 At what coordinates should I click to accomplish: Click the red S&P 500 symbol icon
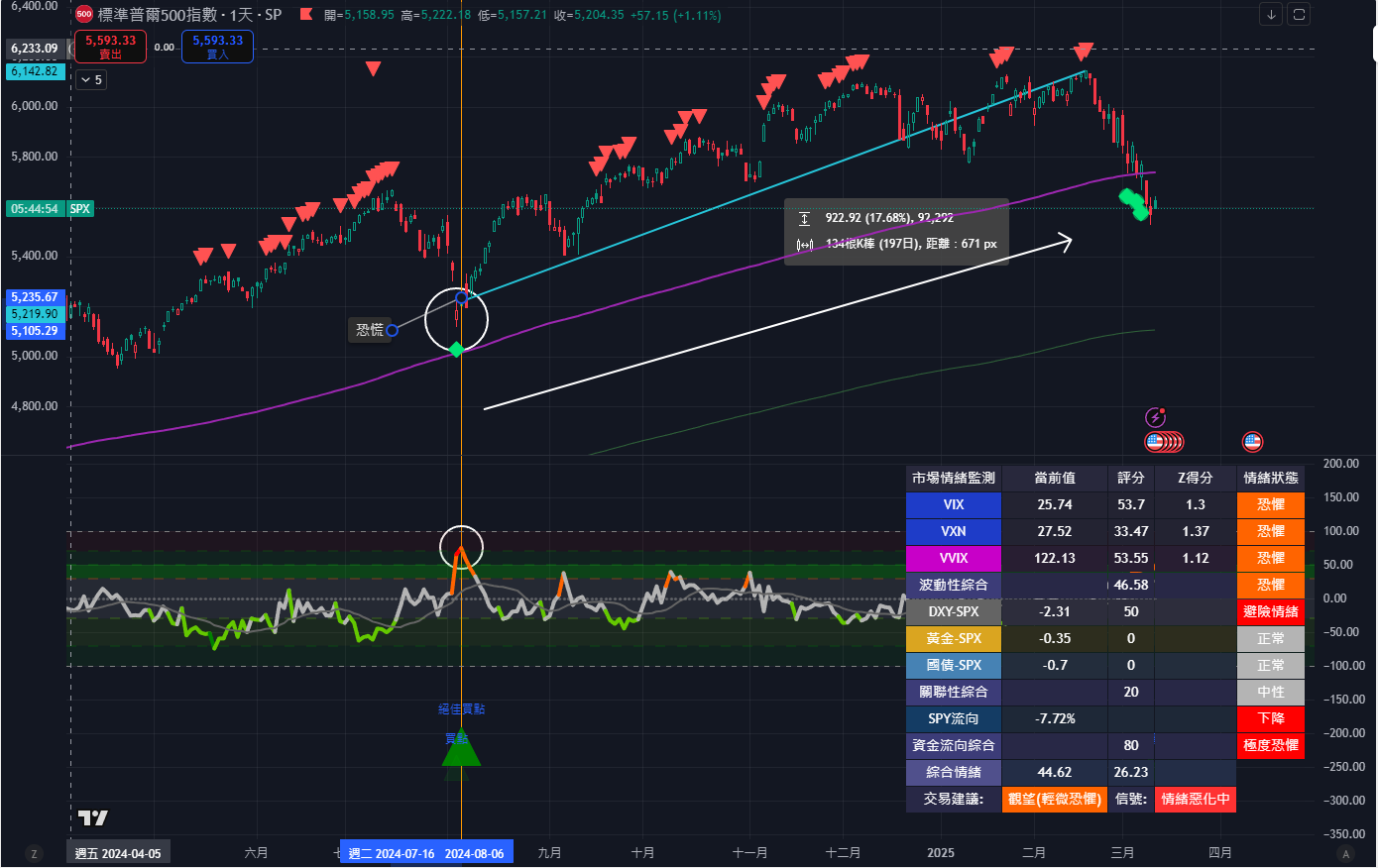tap(84, 15)
